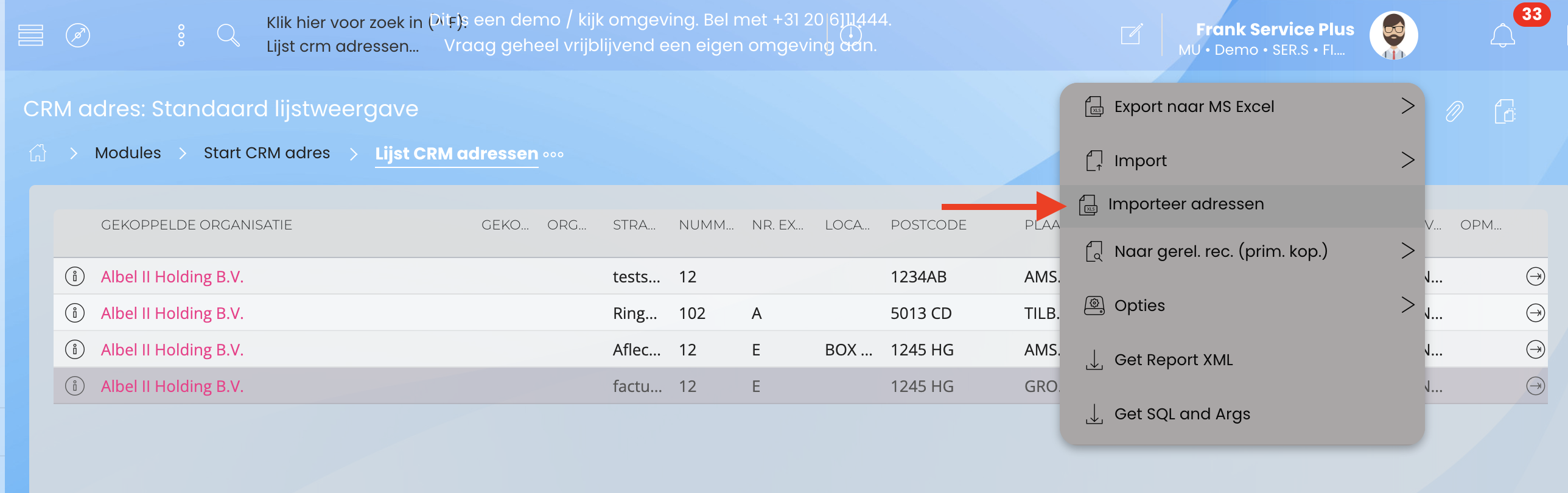The height and width of the screenshot is (493, 1568).
Task: Expand the Import submenu
Action: (x=1407, y=160)
